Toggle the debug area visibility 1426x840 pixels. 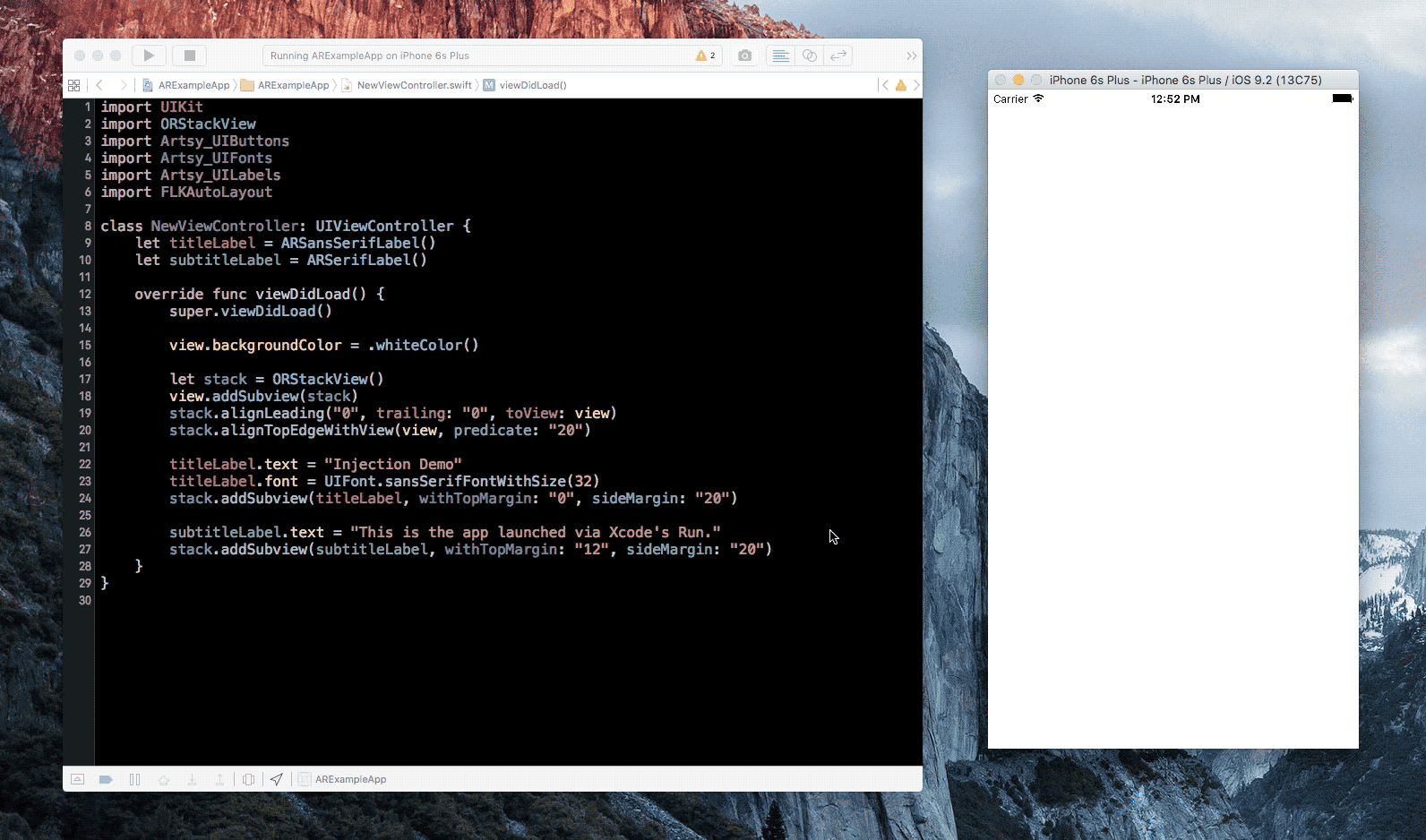pyautogui.click(x=78, y=779)
